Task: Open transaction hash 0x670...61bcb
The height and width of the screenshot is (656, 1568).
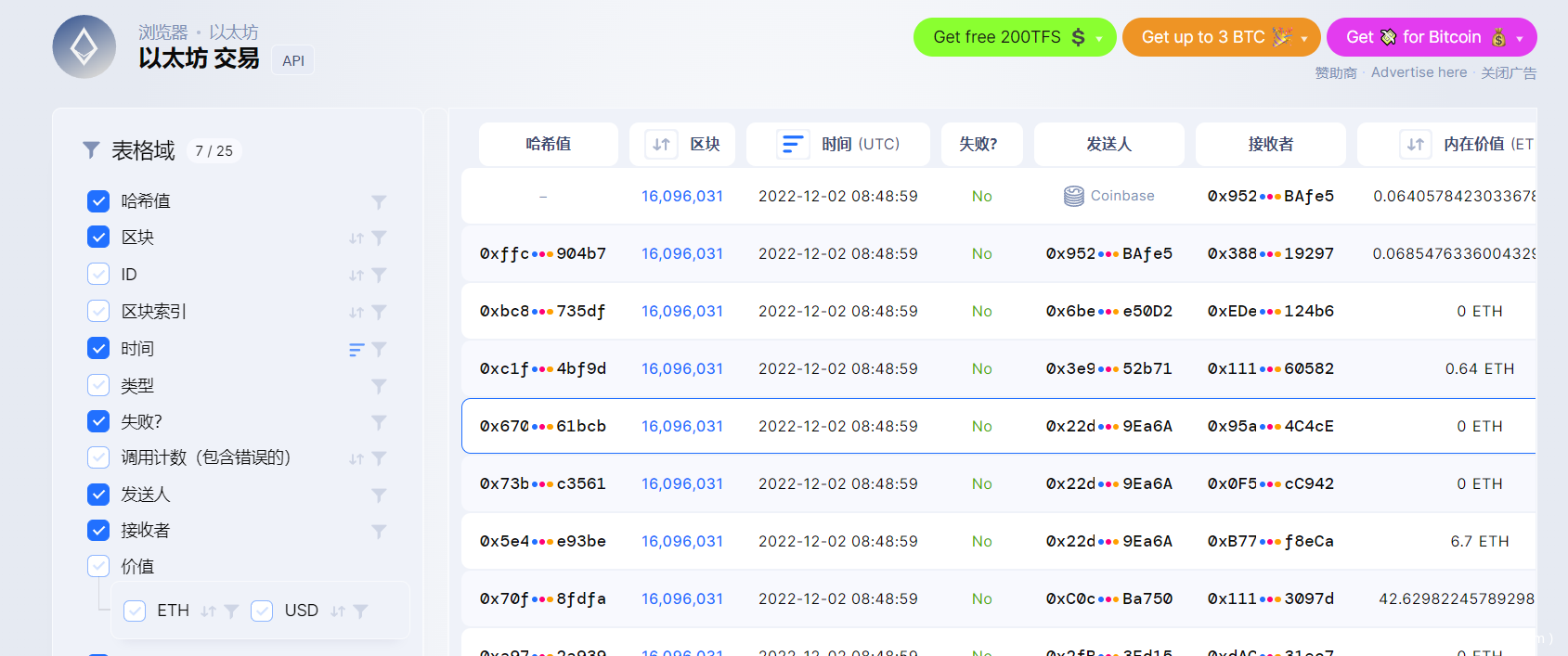Action: 542,426
